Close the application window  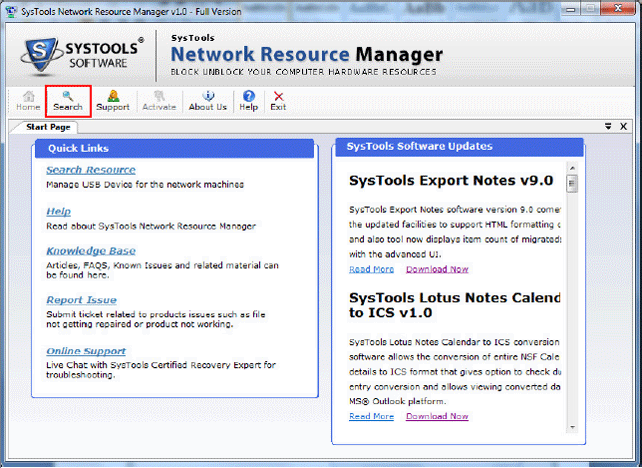(618, 9)
